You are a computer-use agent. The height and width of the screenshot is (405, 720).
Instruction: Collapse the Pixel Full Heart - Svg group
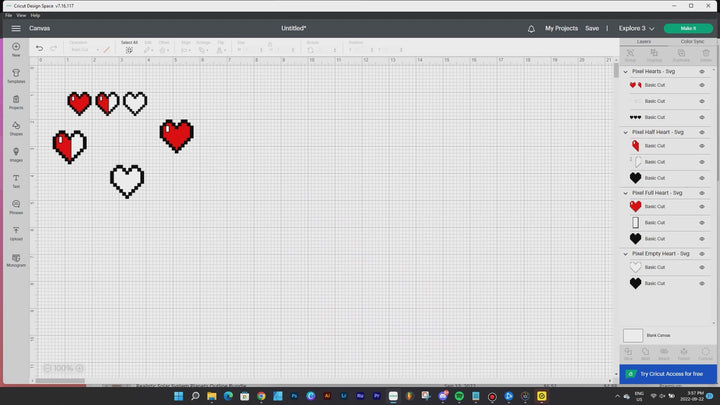click(626, 193)
